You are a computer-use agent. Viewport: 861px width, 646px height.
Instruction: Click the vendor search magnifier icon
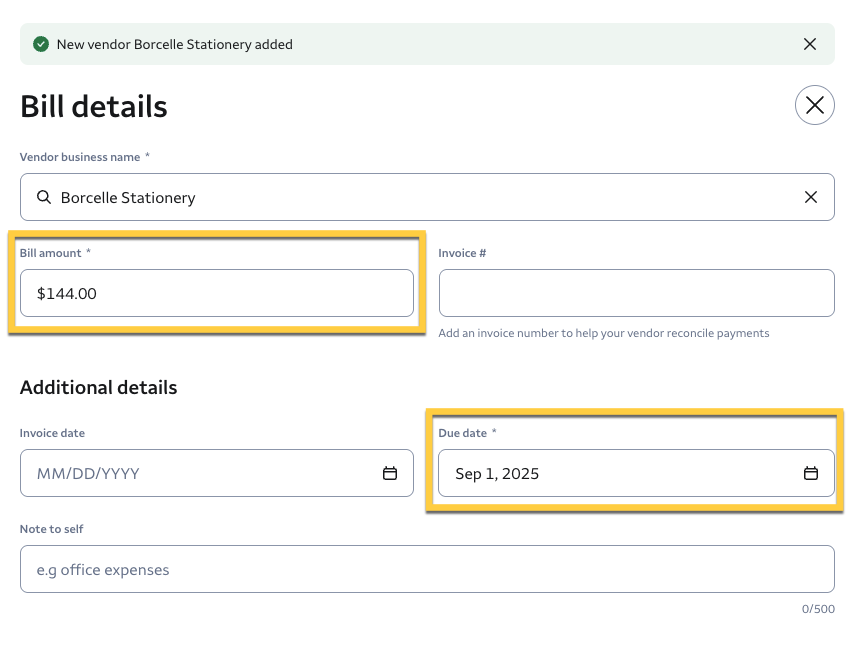44,197
